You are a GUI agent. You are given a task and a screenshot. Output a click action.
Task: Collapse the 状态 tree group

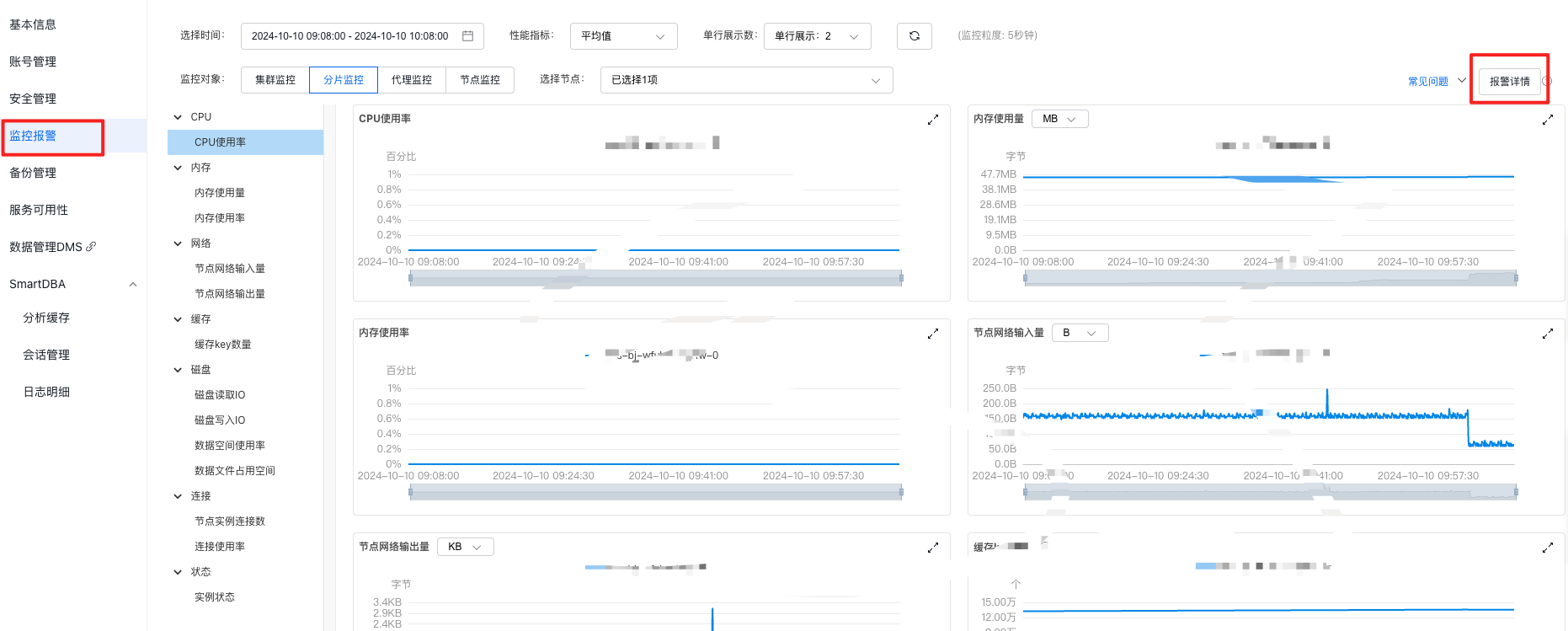click(178, 572)
